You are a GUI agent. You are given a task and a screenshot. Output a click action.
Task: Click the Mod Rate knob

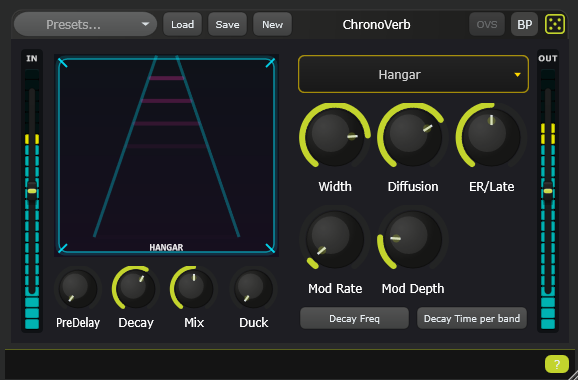click(335, 240)
